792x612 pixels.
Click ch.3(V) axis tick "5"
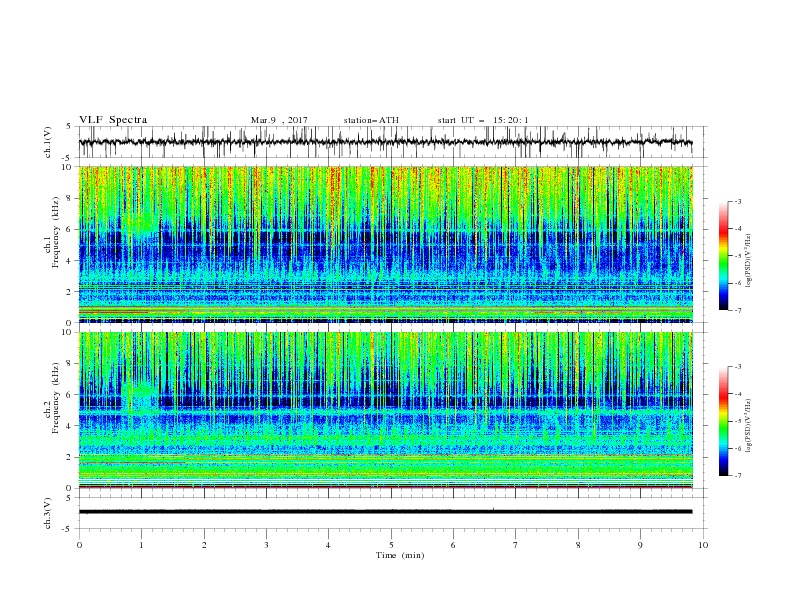[x=69, y=498]
